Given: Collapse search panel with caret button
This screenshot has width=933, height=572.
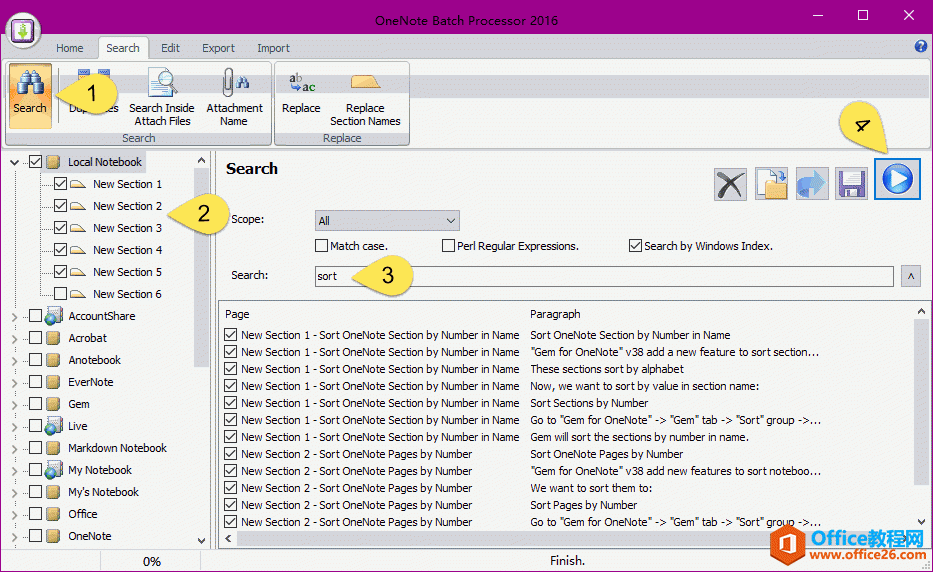Looking at the screenshot, I should click(910, 276).
